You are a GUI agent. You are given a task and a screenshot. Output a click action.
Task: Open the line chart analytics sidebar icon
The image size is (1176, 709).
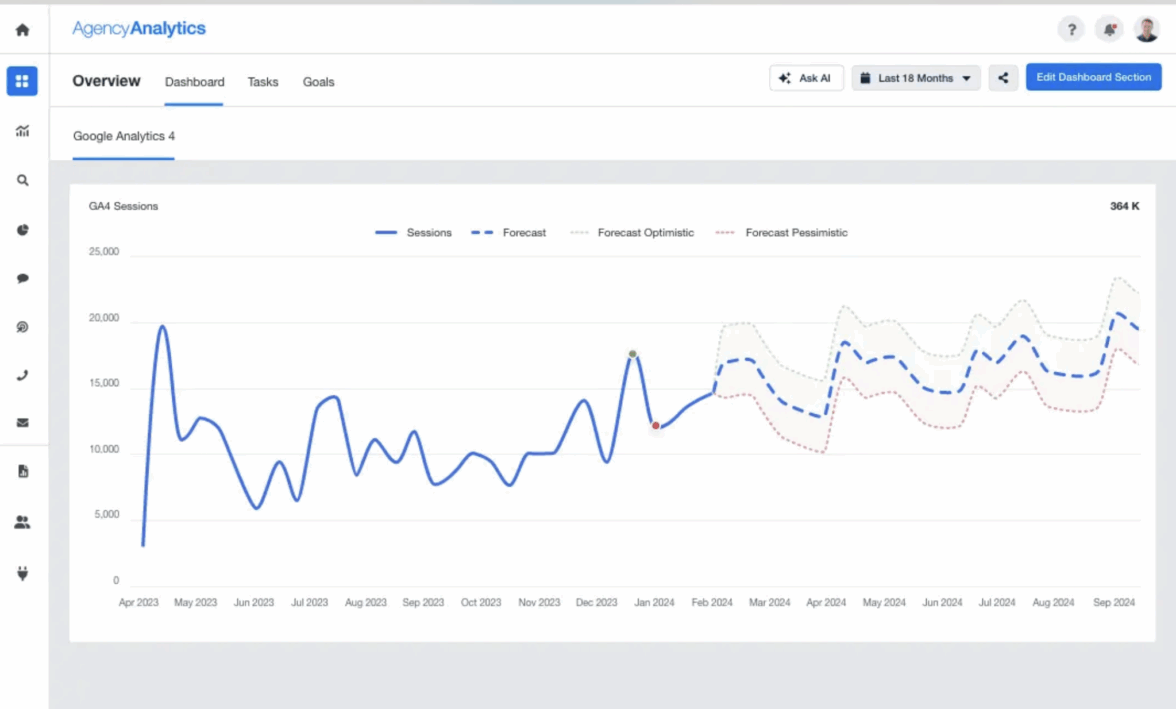(x=22, y=130)
